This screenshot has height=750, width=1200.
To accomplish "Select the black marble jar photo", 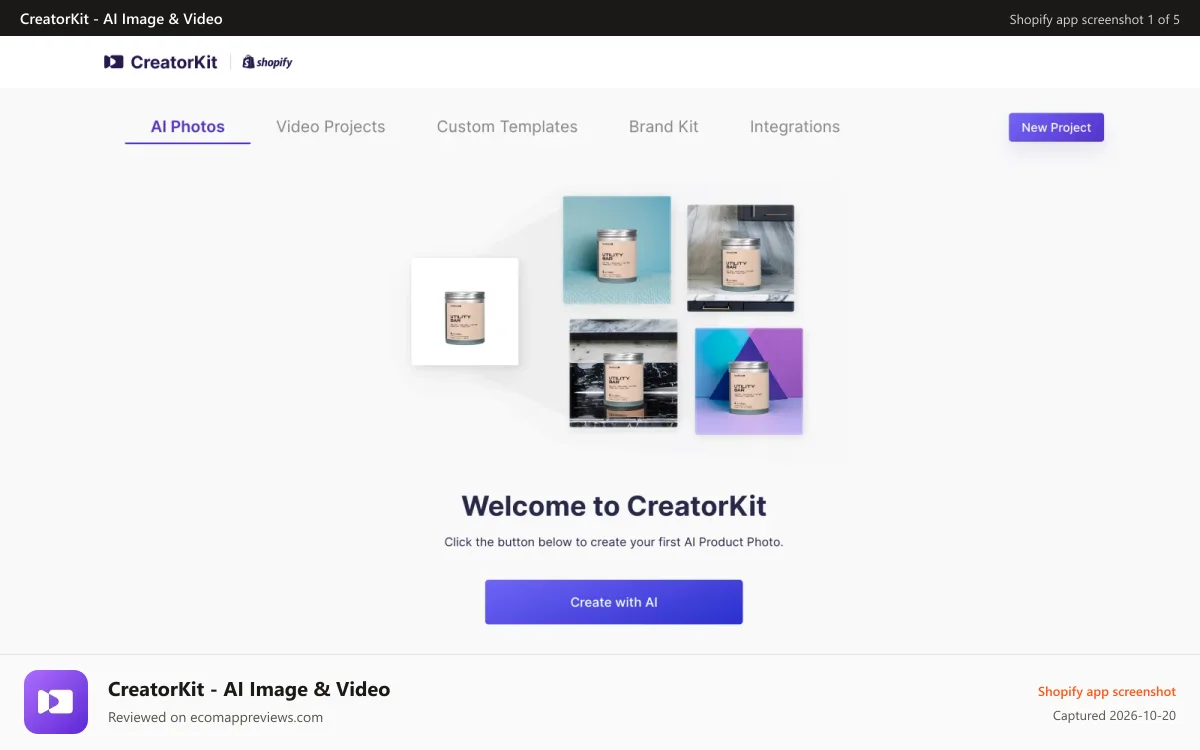I will [x=624, y=373].
